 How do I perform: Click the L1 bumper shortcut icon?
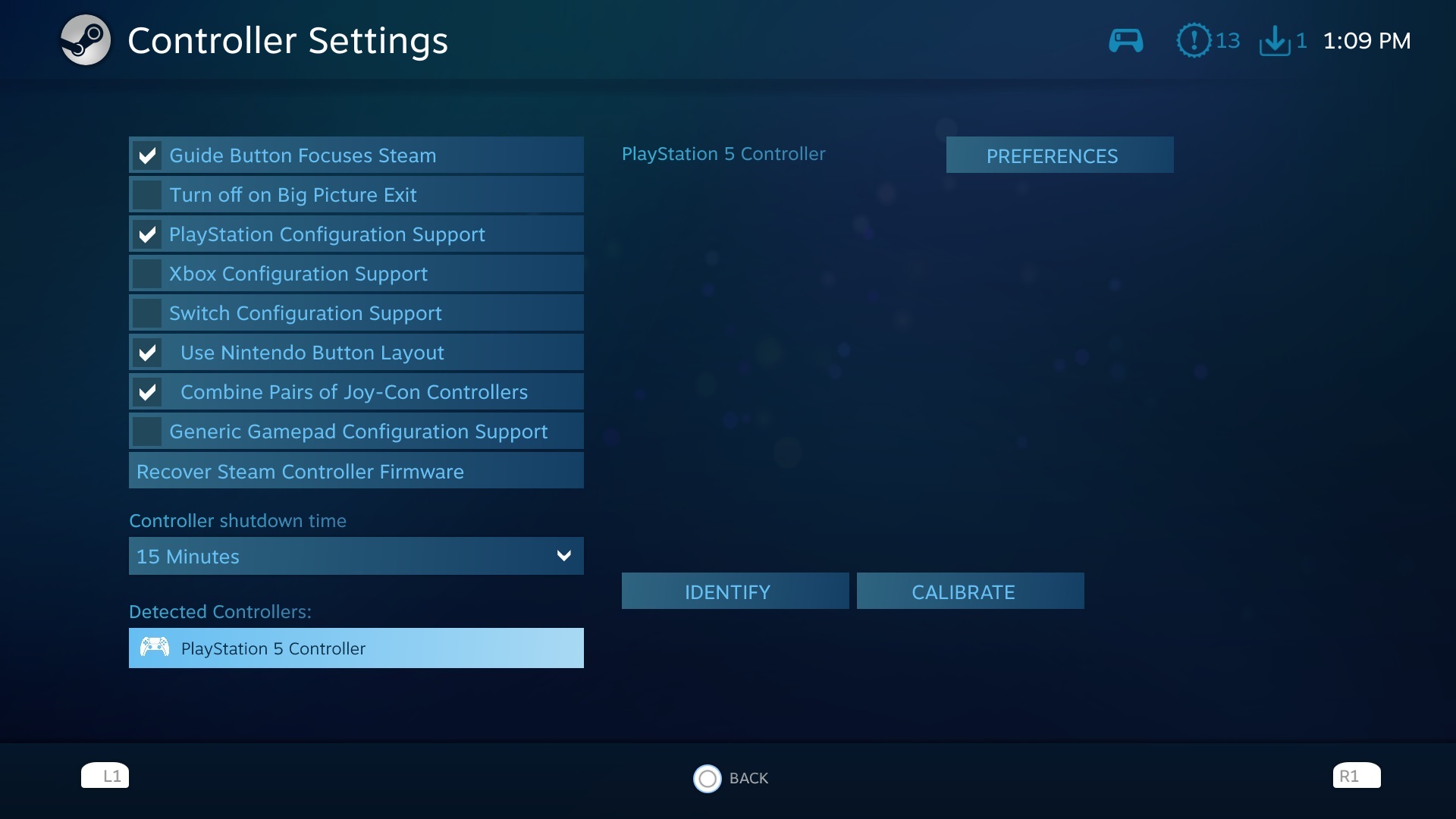pyautogui.click(x=105, y=775)
